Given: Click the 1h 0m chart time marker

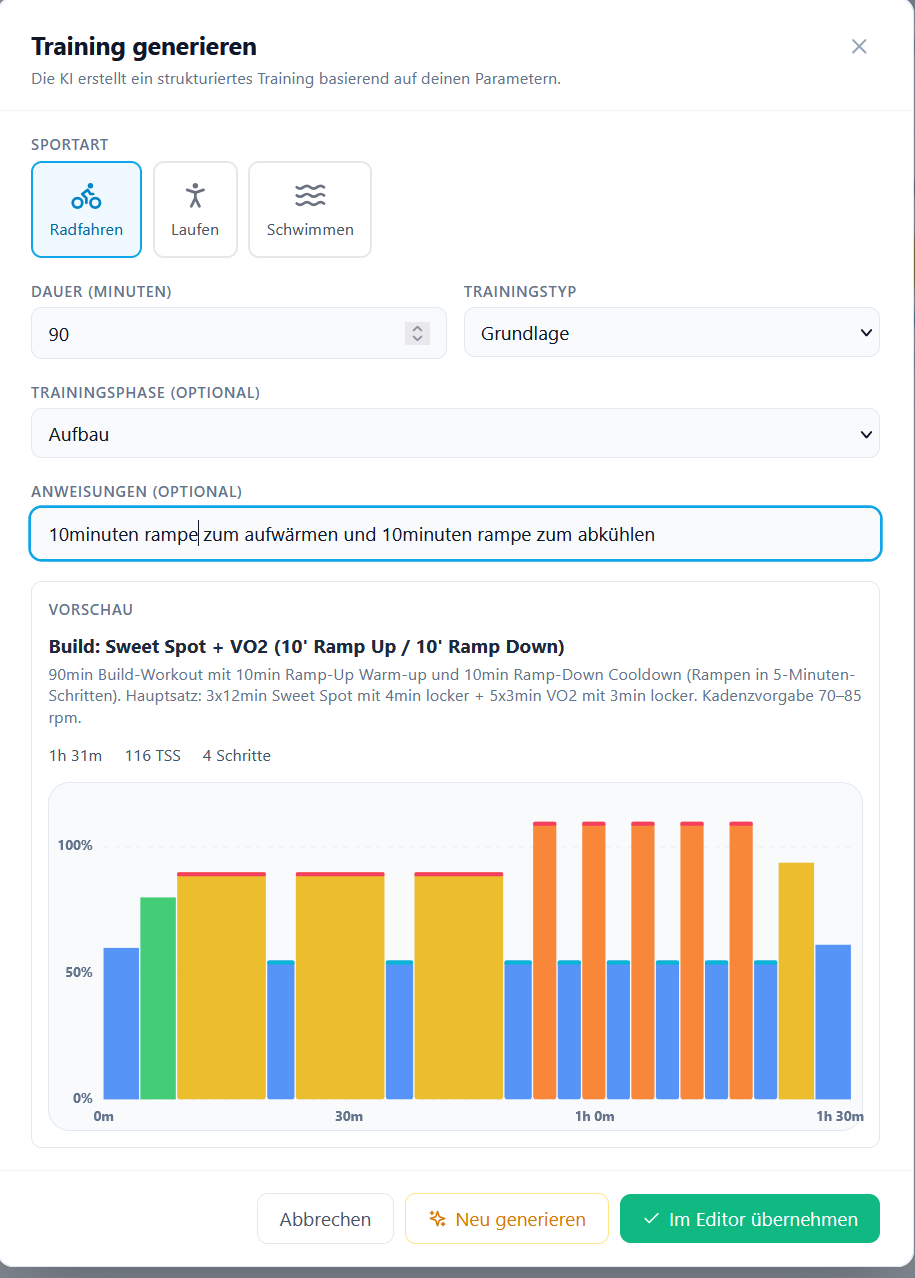Looking at the screenshot, I should 594,1116.
